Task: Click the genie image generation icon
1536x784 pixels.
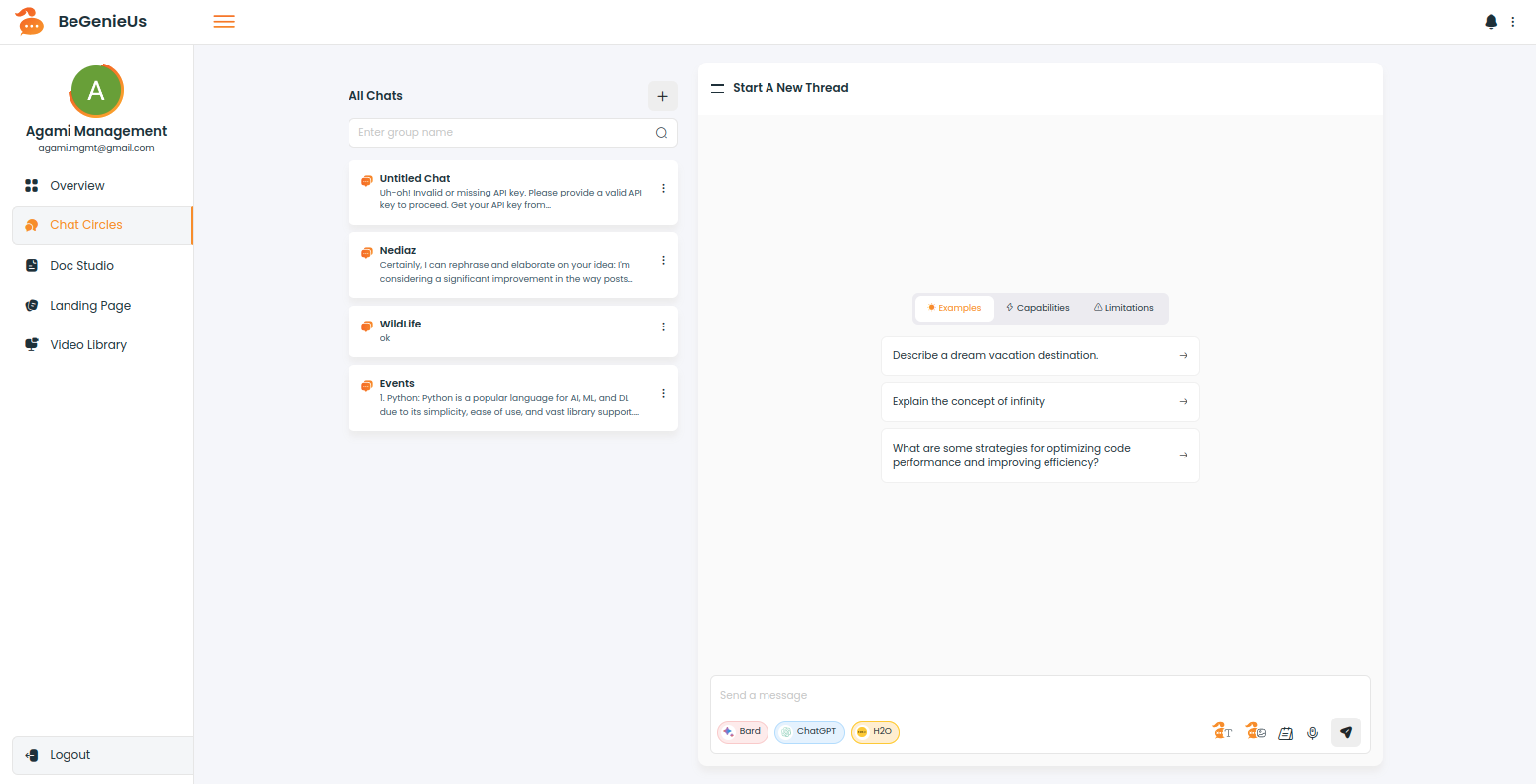Action: tap(1255, 732)
